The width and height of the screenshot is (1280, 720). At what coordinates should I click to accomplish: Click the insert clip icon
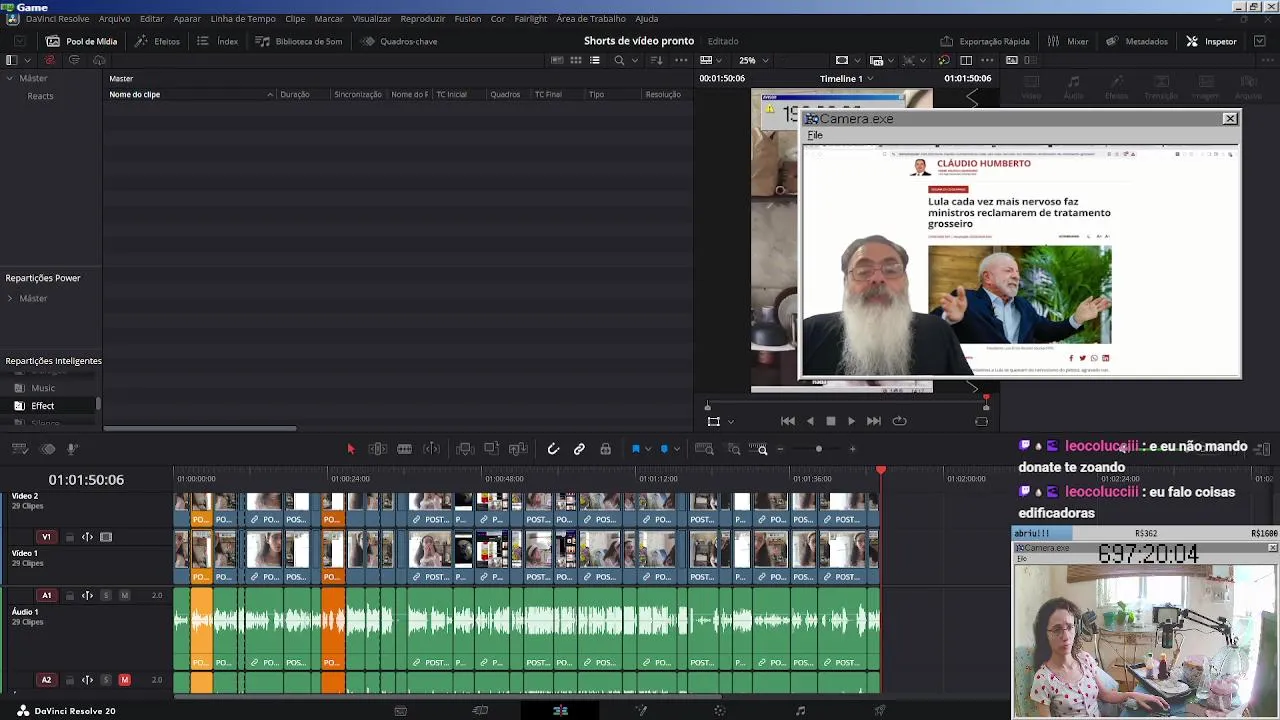pos(465,449)
